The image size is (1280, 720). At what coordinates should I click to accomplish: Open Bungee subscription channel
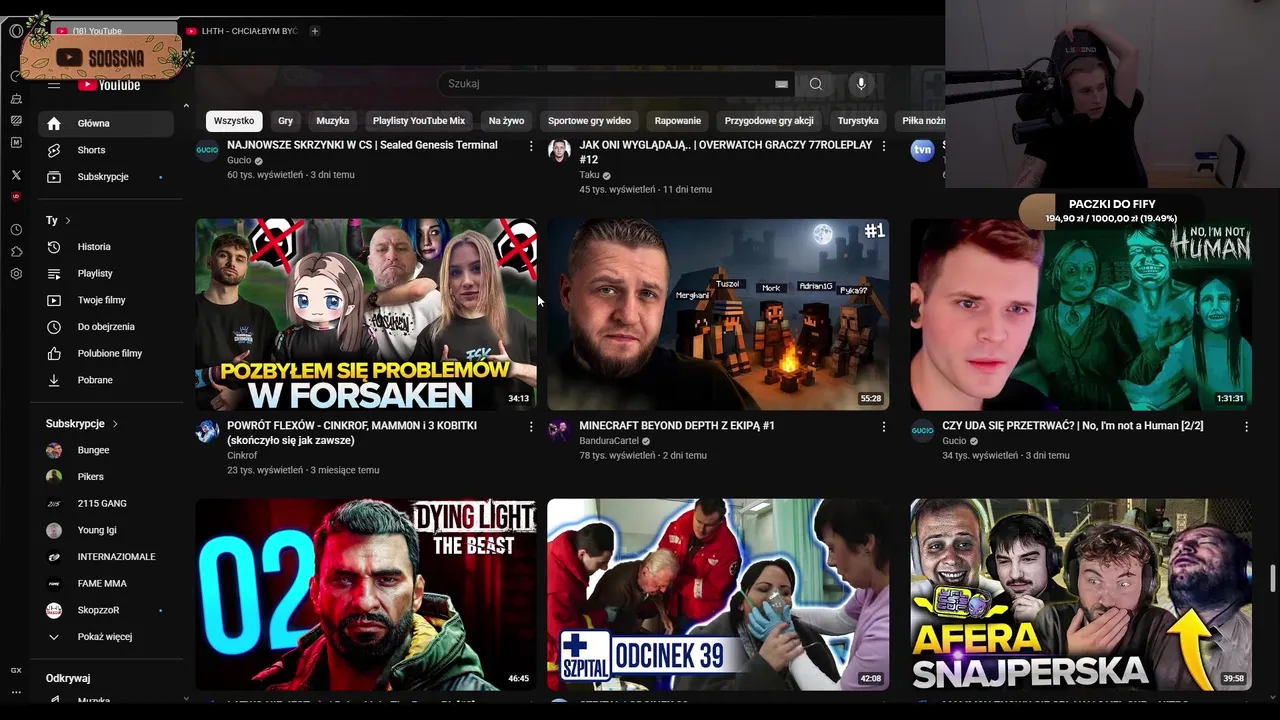pos(106,450)
